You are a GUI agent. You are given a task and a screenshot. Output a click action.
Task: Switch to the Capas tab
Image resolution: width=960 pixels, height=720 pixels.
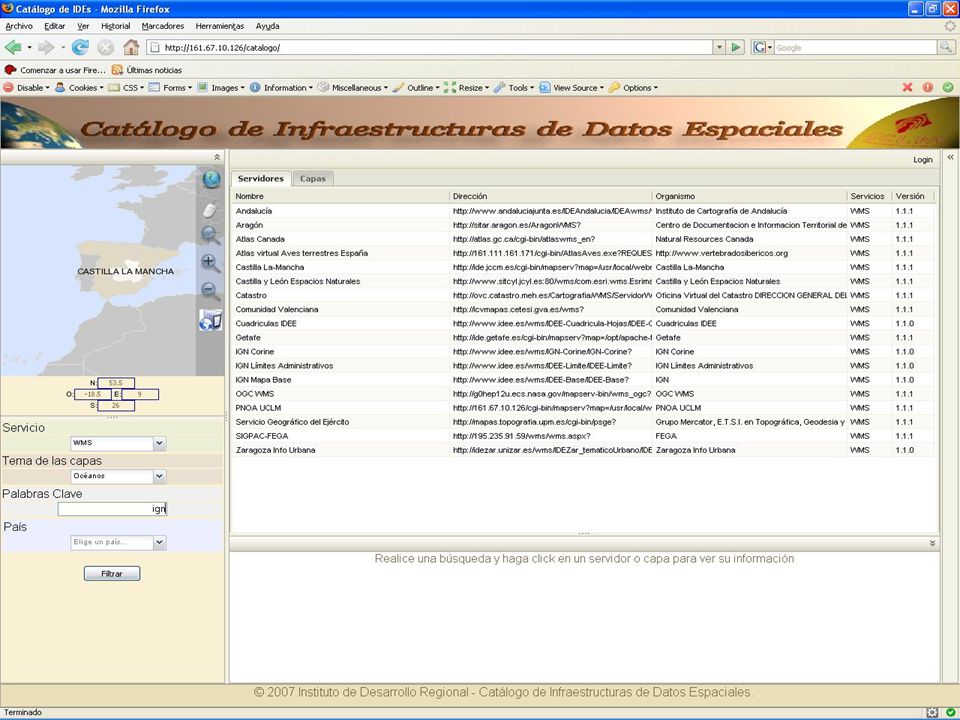tap(313, 178)
